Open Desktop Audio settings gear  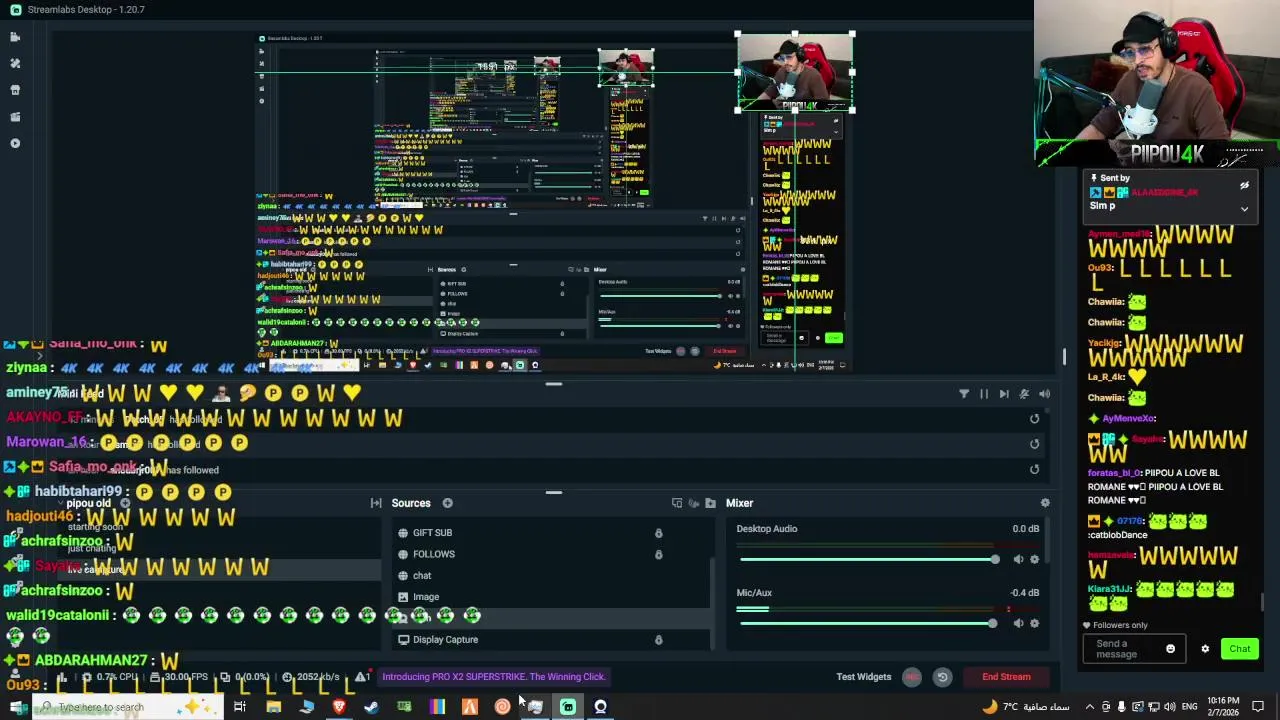point(1035,559)
